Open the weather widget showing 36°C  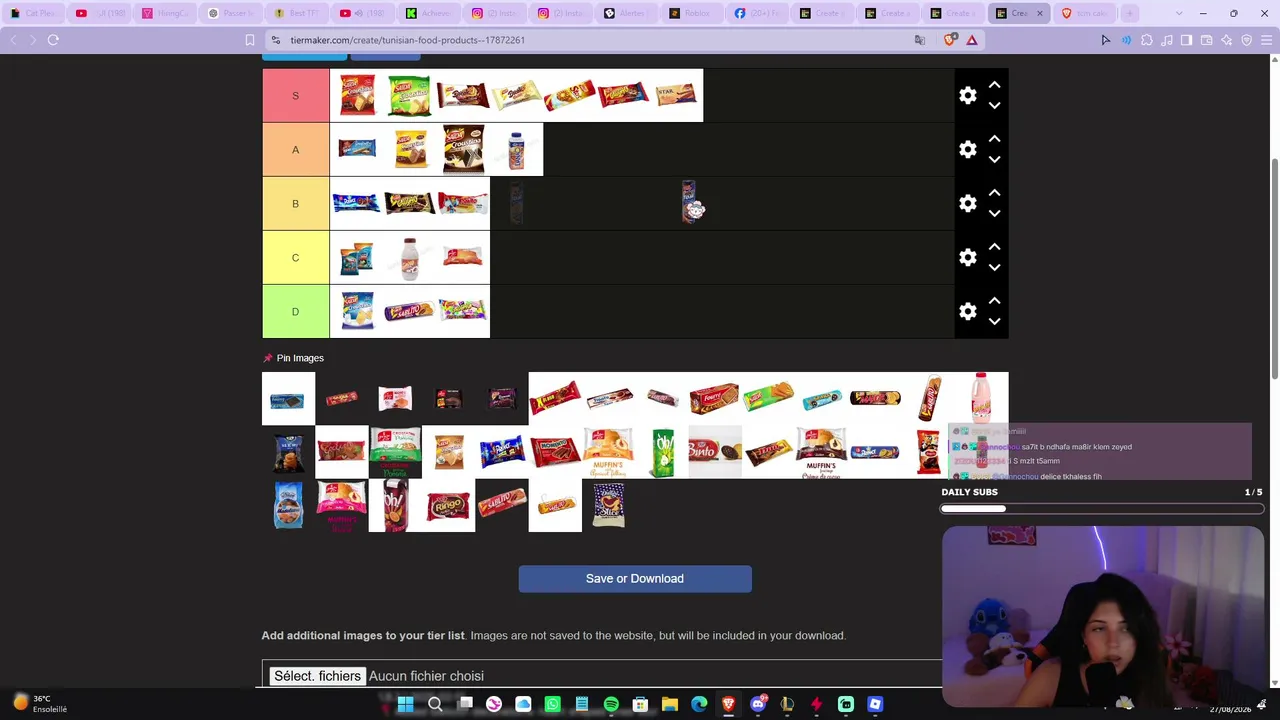click(39, 704)
